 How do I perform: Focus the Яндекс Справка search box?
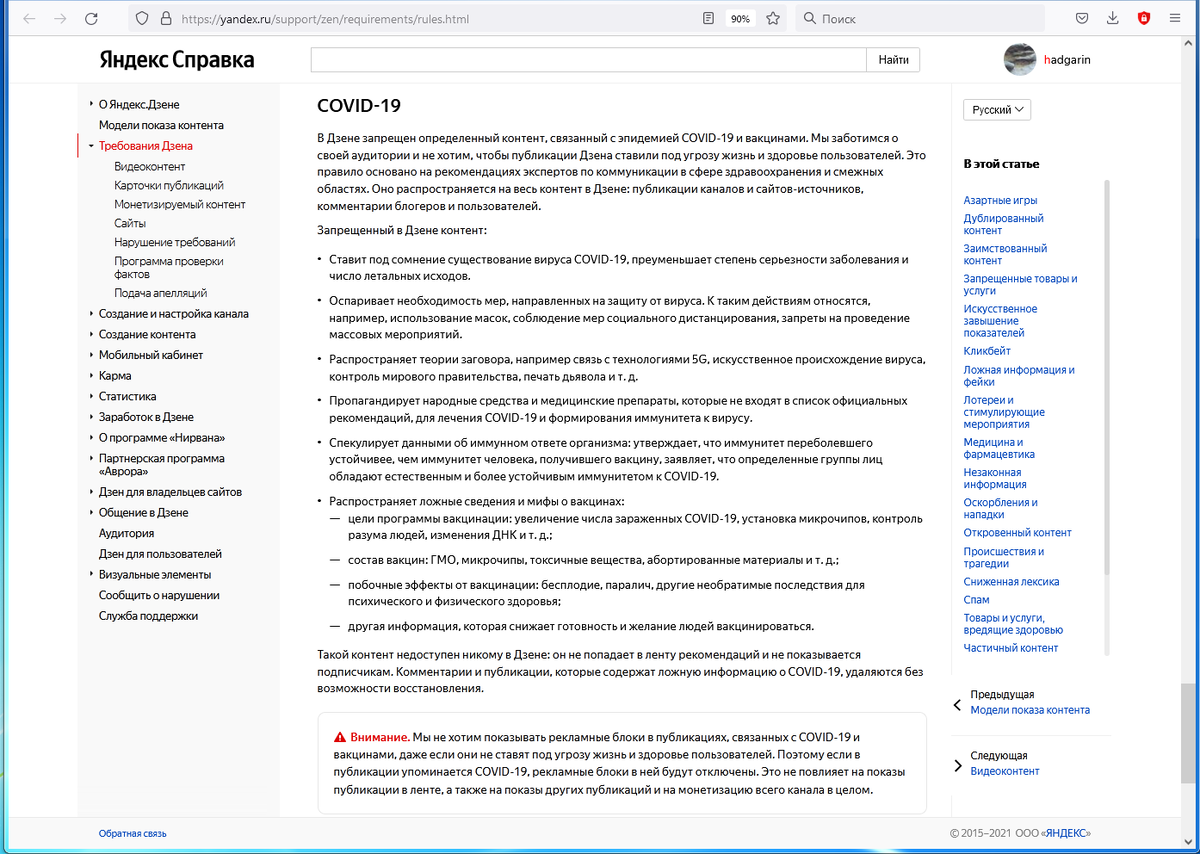tap(588, 60)
